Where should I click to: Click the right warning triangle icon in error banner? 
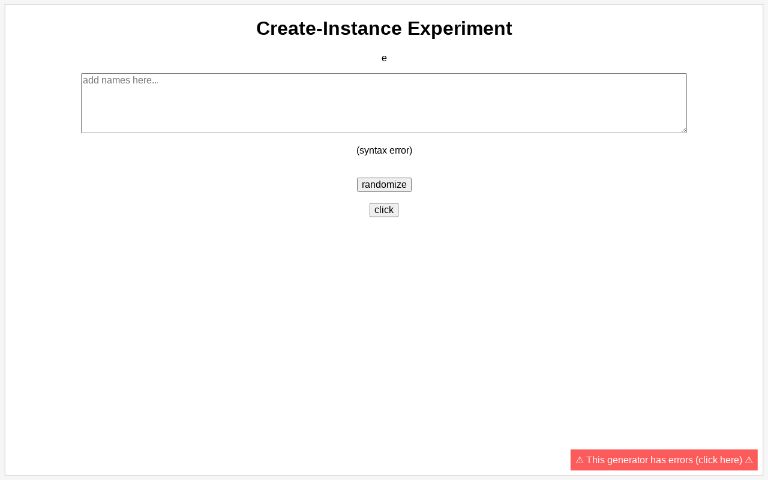point(748,460)
